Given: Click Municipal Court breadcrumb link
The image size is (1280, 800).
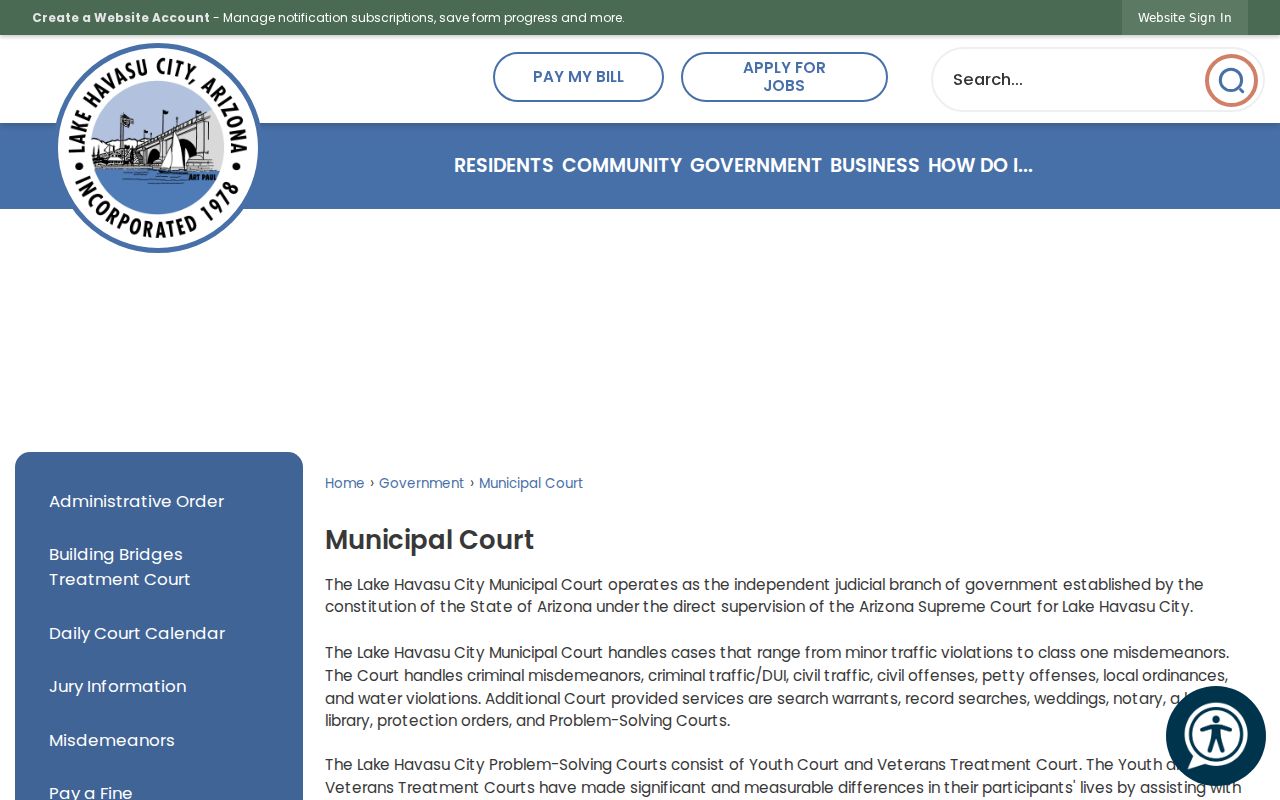Looking at the screenshot, I should [x=531, y=483].
